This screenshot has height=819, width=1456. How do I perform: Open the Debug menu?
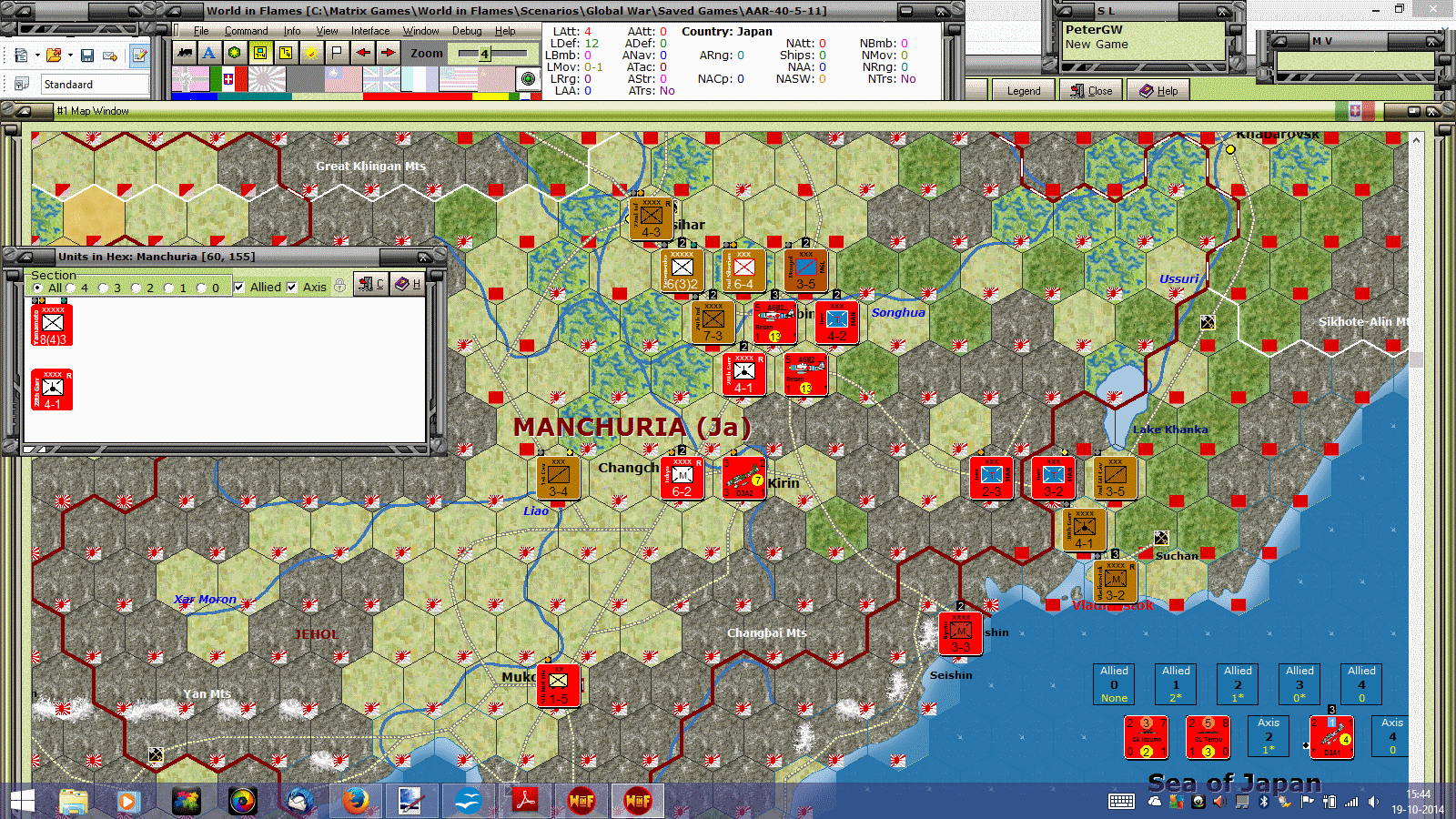click(467, 31)
